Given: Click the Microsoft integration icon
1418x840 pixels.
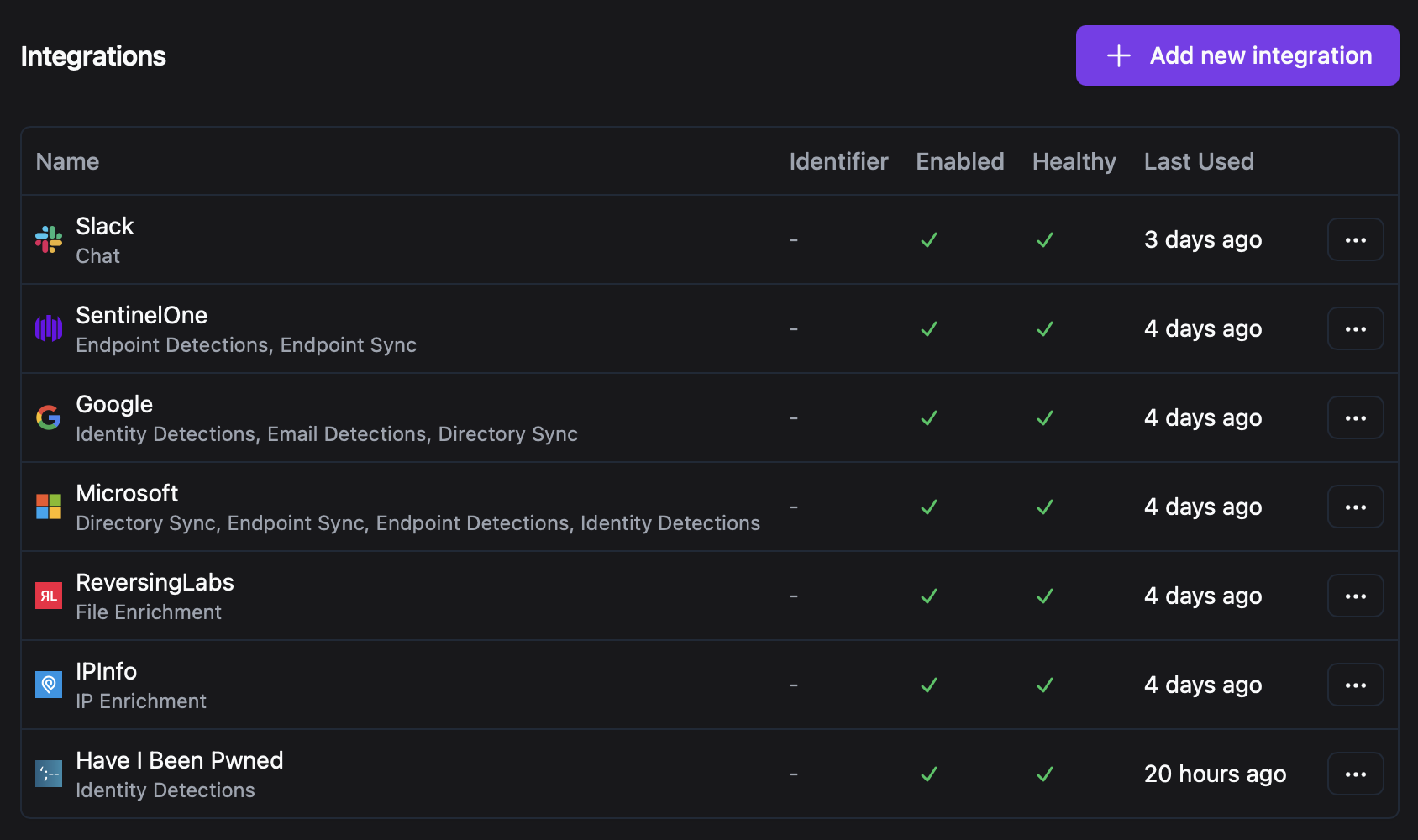Looking at the screenshot, I should tap(48, 507).
